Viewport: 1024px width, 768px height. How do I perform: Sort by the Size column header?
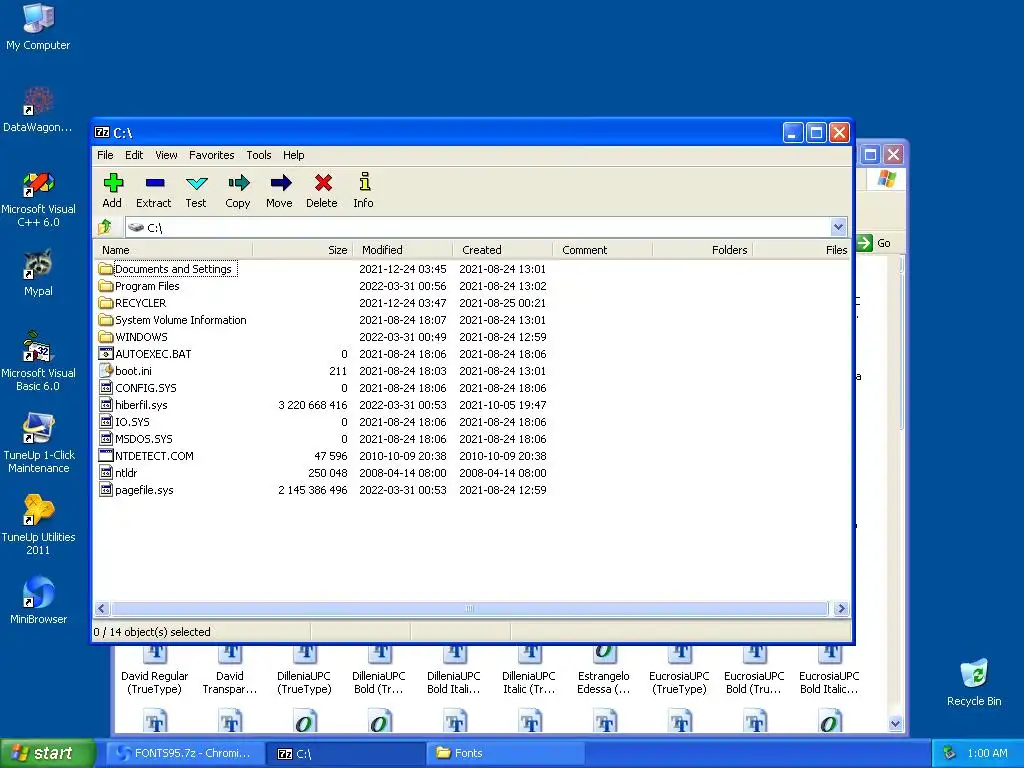point(302,250)
